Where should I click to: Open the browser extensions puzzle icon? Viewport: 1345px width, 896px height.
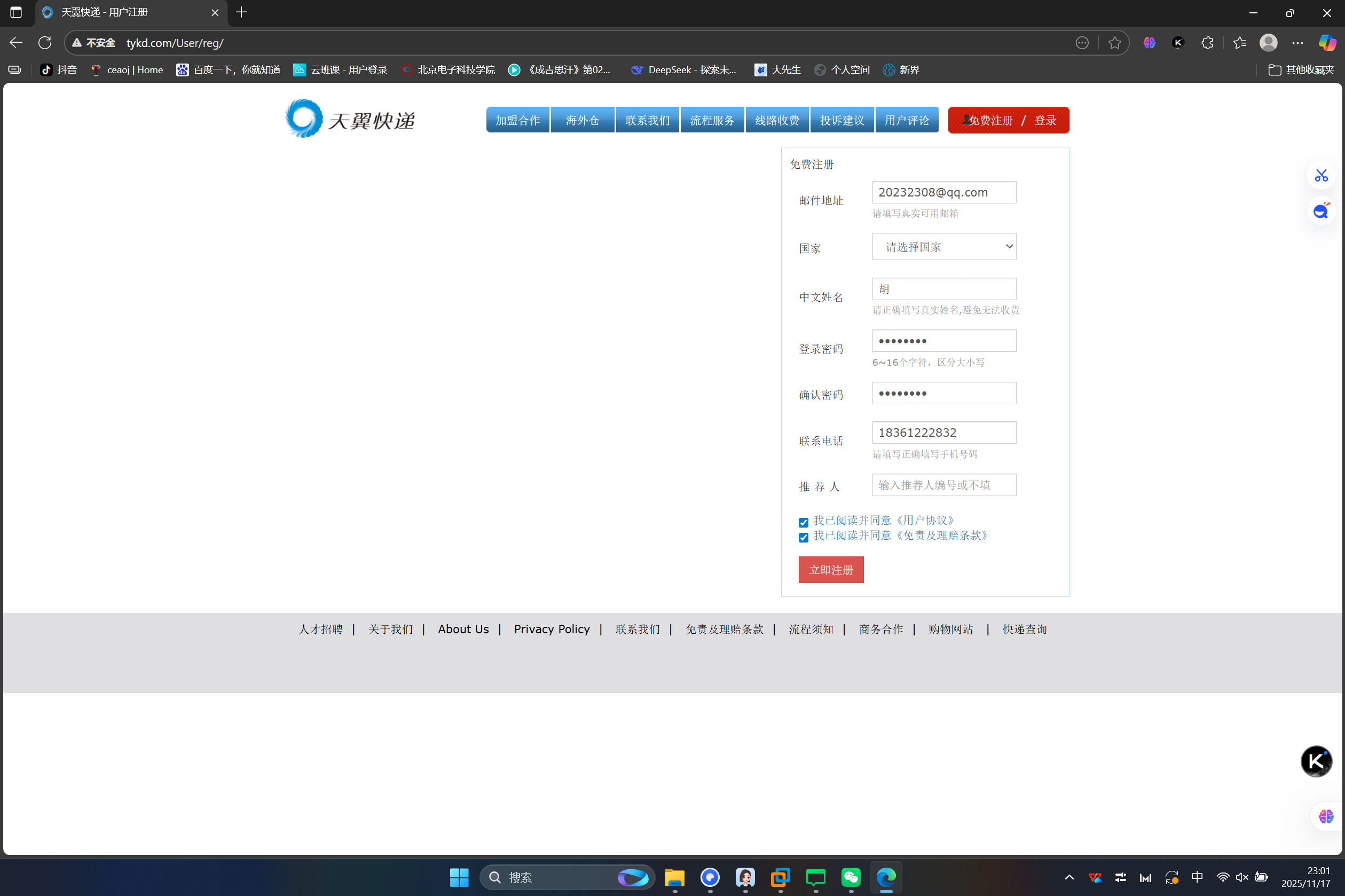coord(1207,43)
